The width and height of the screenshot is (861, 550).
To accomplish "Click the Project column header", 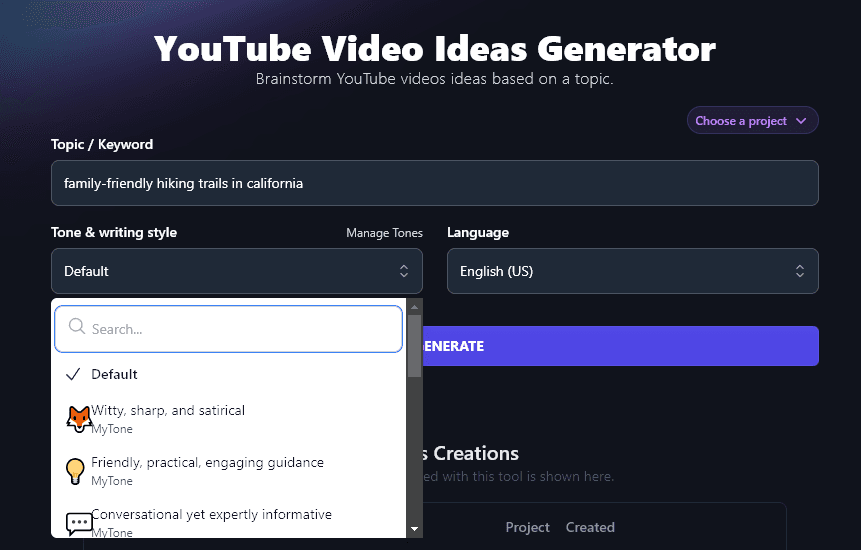I will [527, 527].
